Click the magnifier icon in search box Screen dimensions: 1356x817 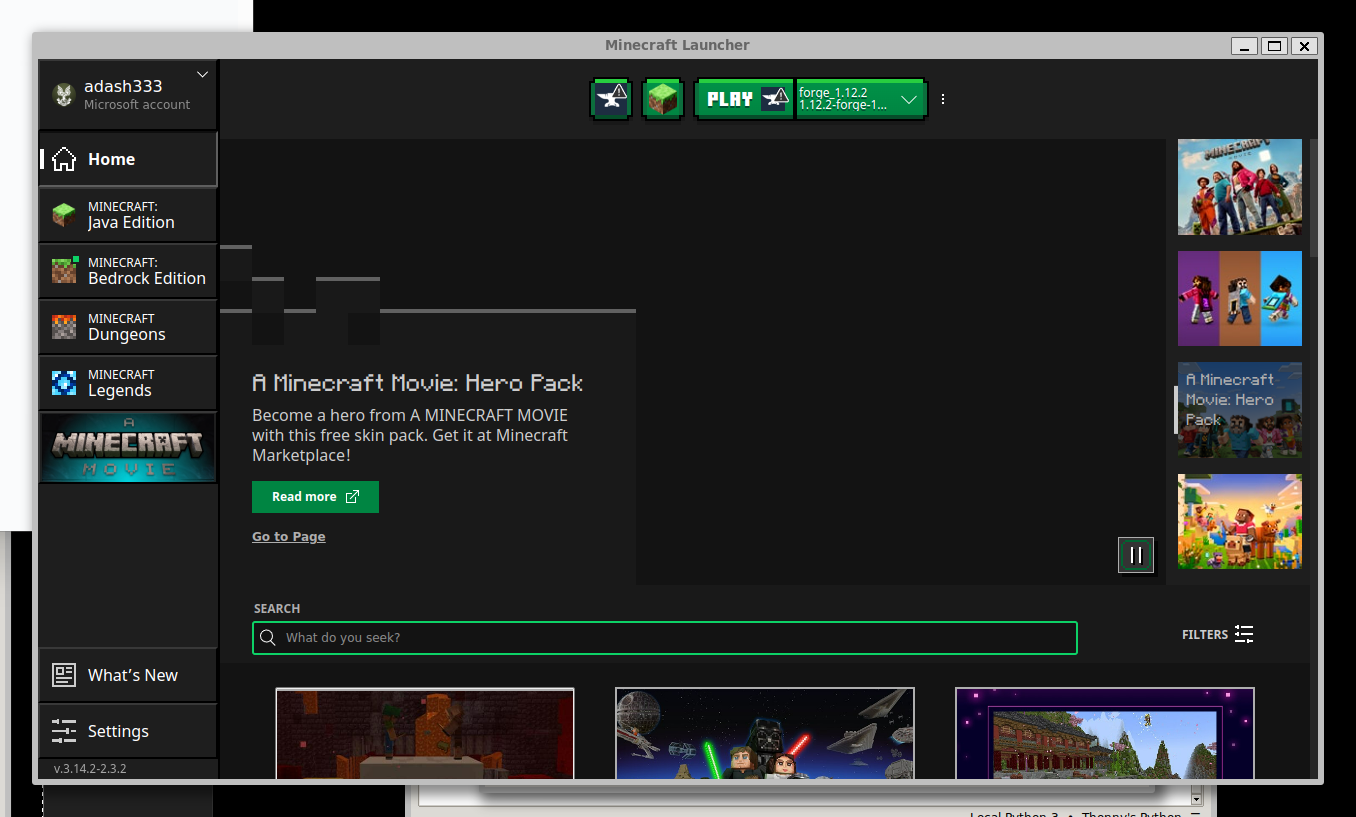(x=268, y=638)
